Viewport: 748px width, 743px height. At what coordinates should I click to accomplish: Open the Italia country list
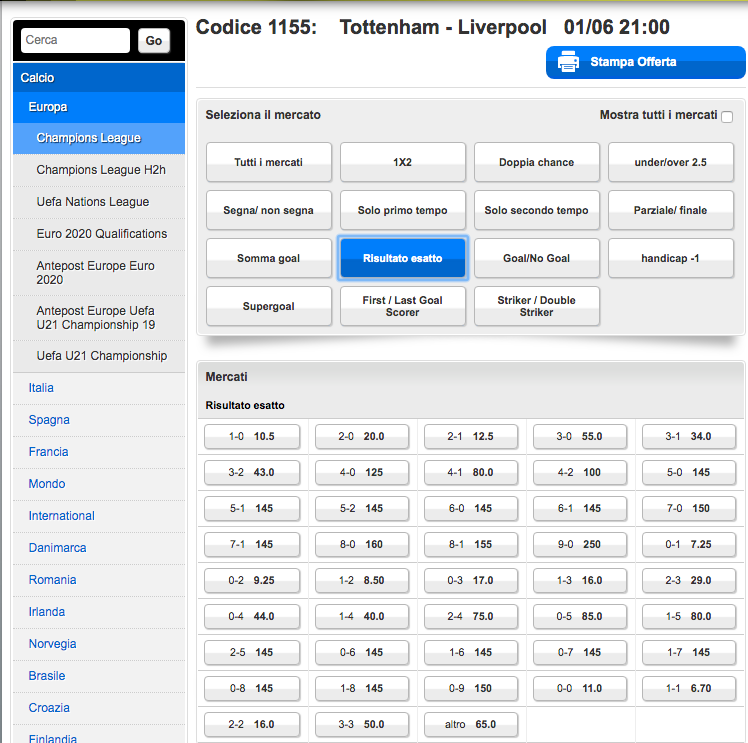tap(42, 388)
